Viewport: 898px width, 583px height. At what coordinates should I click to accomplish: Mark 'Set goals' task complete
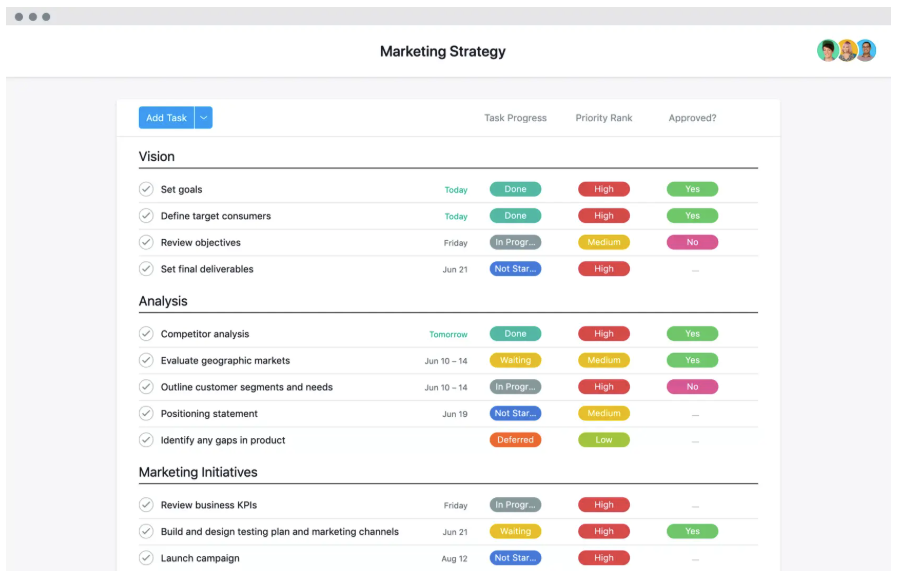pos(146,189)
